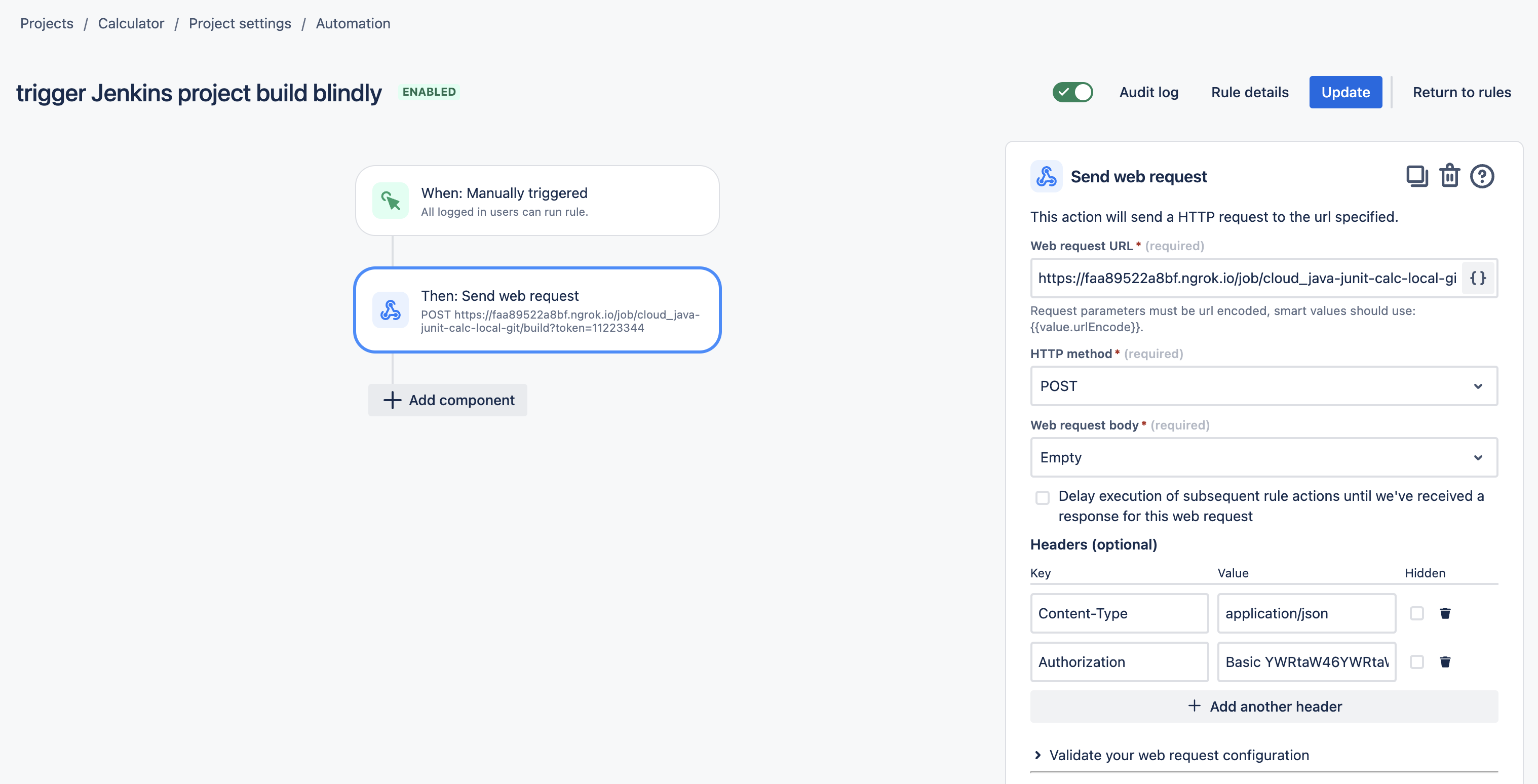Image resolution: width=1538 pixels, height=784 pixels.
Task: Click the Update button
Action: coord(1345,92)
